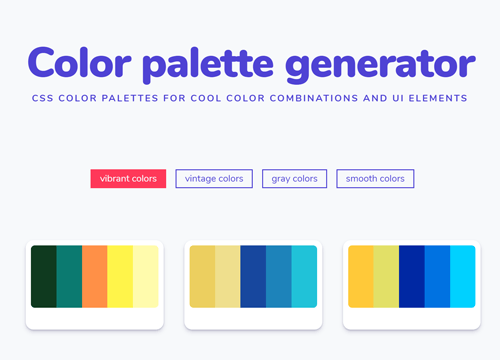Select the vibrant colors filter
The image size is (500, 360).
click(x=128, y=179)
